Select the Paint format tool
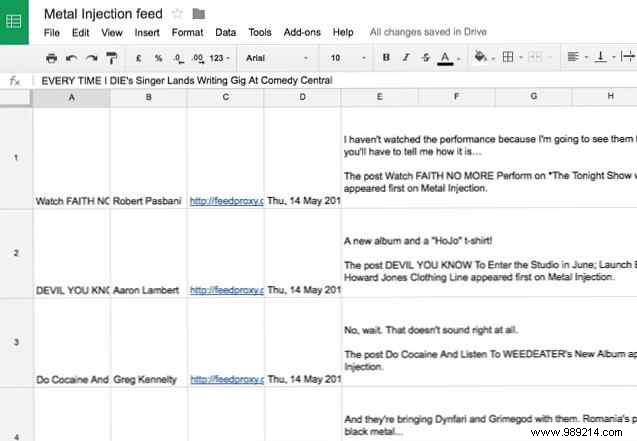This screenshot has height=441, width=637. [111, 58]
